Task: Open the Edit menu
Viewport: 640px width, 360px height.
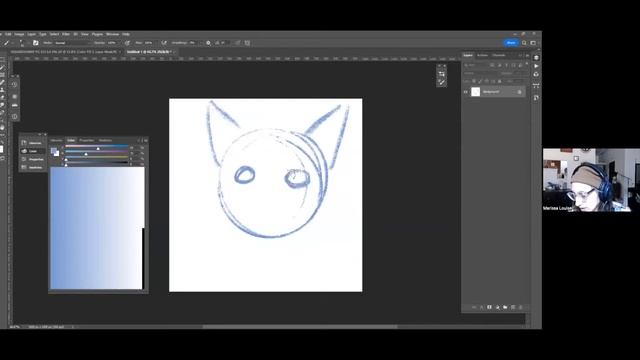Action: point(8,34)
